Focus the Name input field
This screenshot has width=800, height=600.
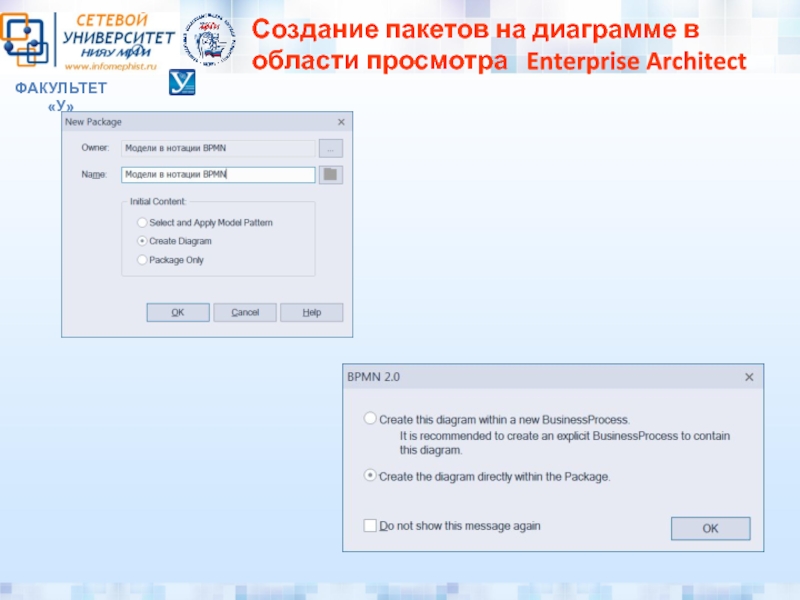[218, 174]
